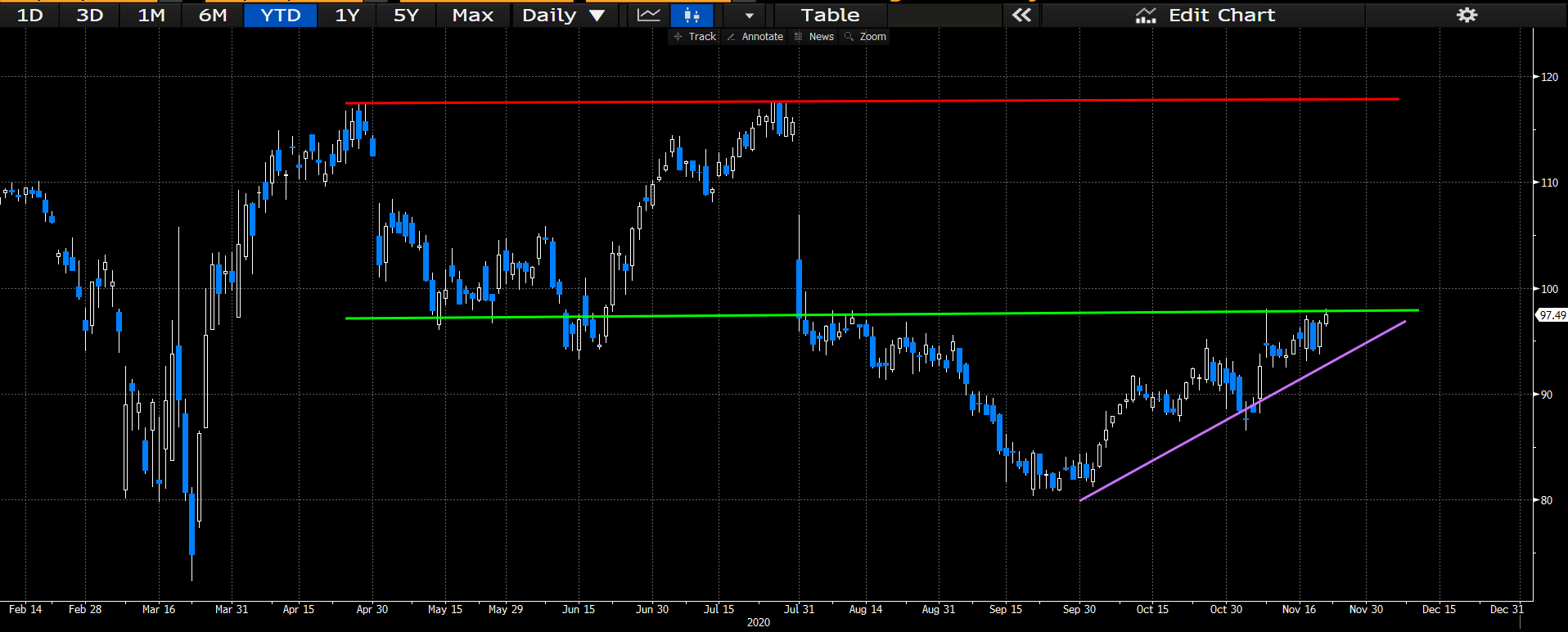This screenshot has width=1568, height=632.
Task: Click the Oct 15 date label
Action: (x=1152, y=609)
